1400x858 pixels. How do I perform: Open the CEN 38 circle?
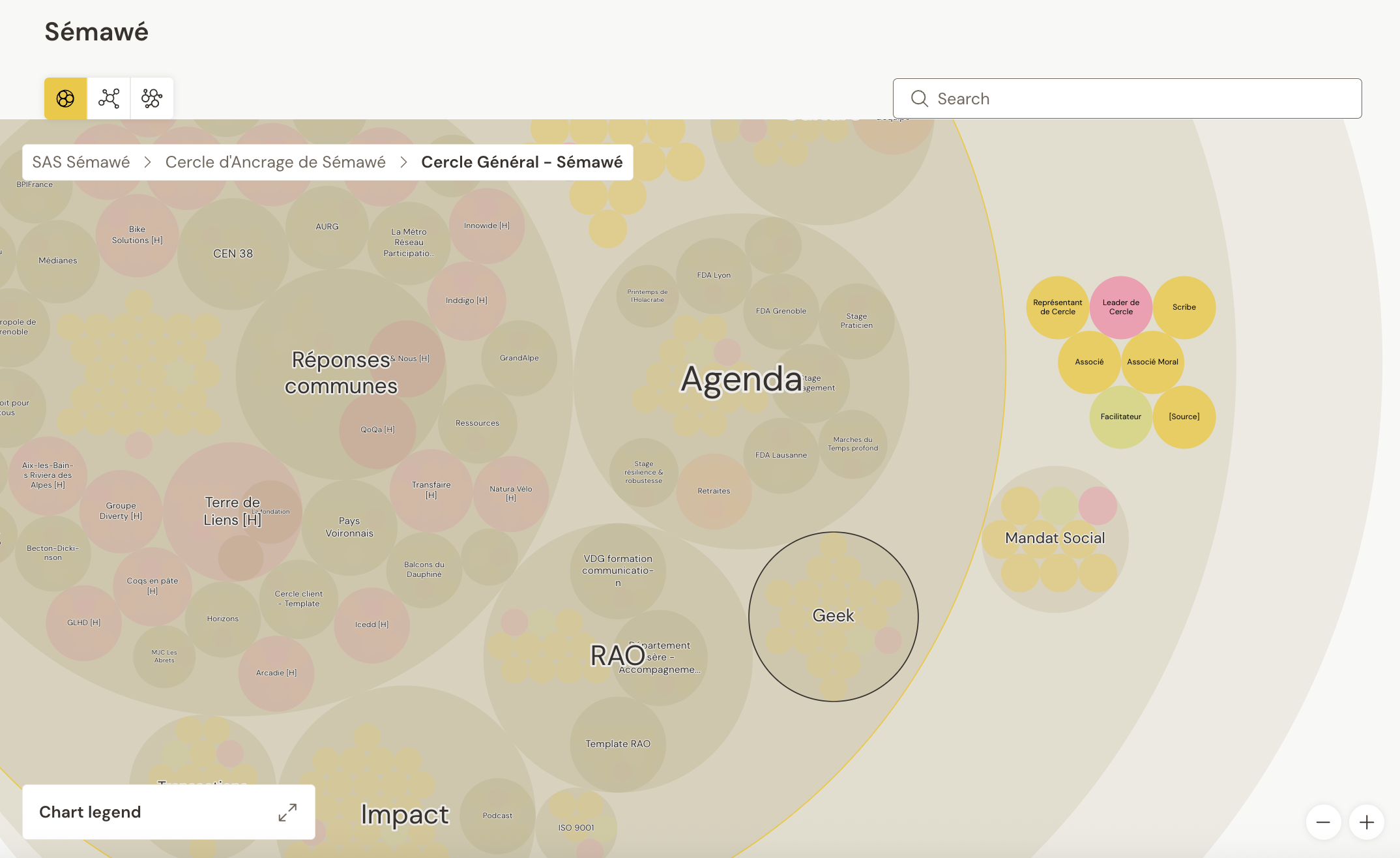233,254
